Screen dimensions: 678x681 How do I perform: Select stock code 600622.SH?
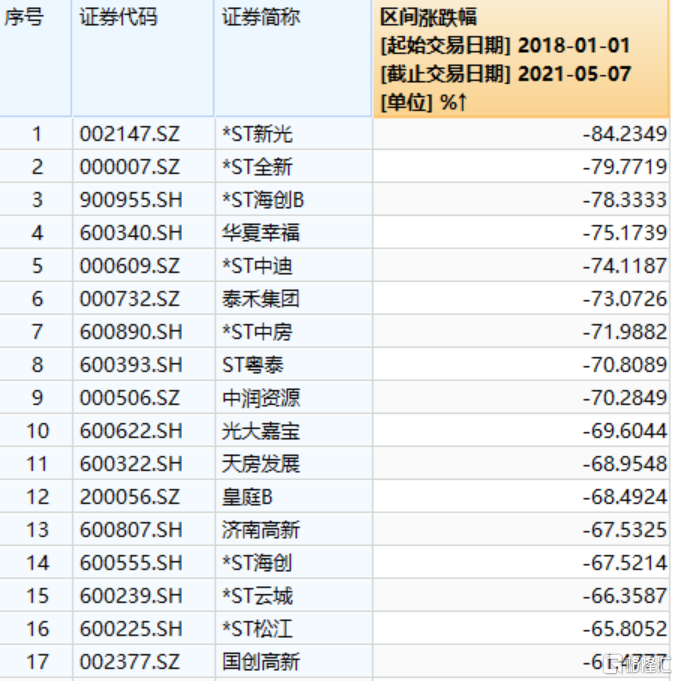(x=131, y=431)
